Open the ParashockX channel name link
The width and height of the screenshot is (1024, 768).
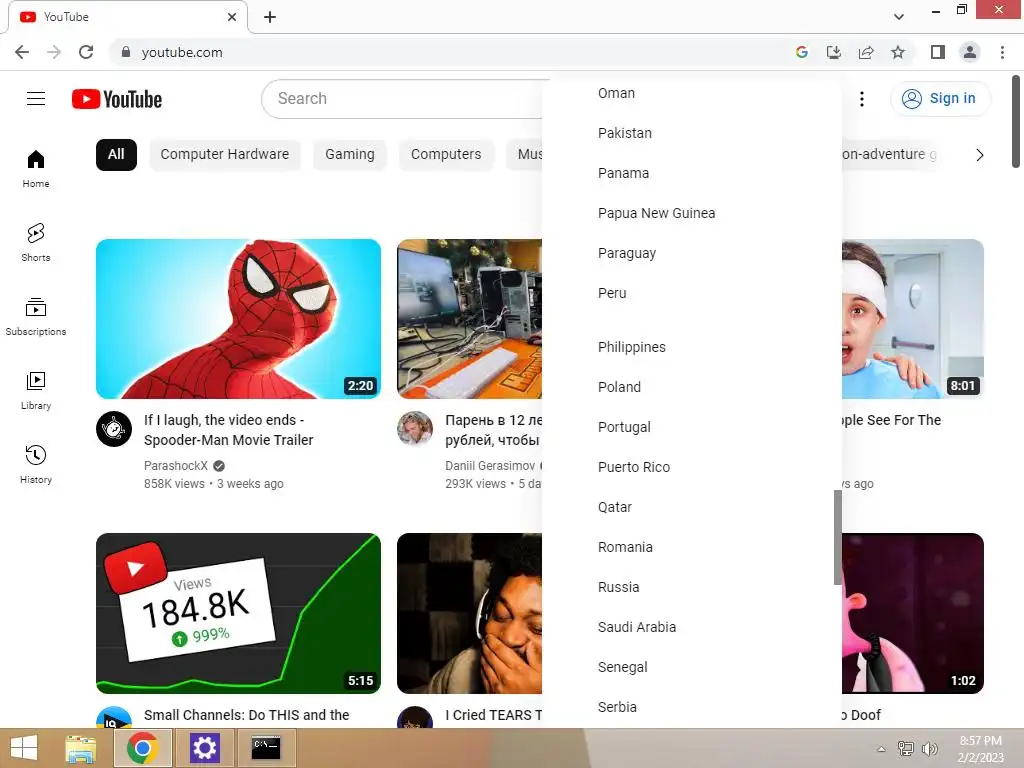[176, 466]
